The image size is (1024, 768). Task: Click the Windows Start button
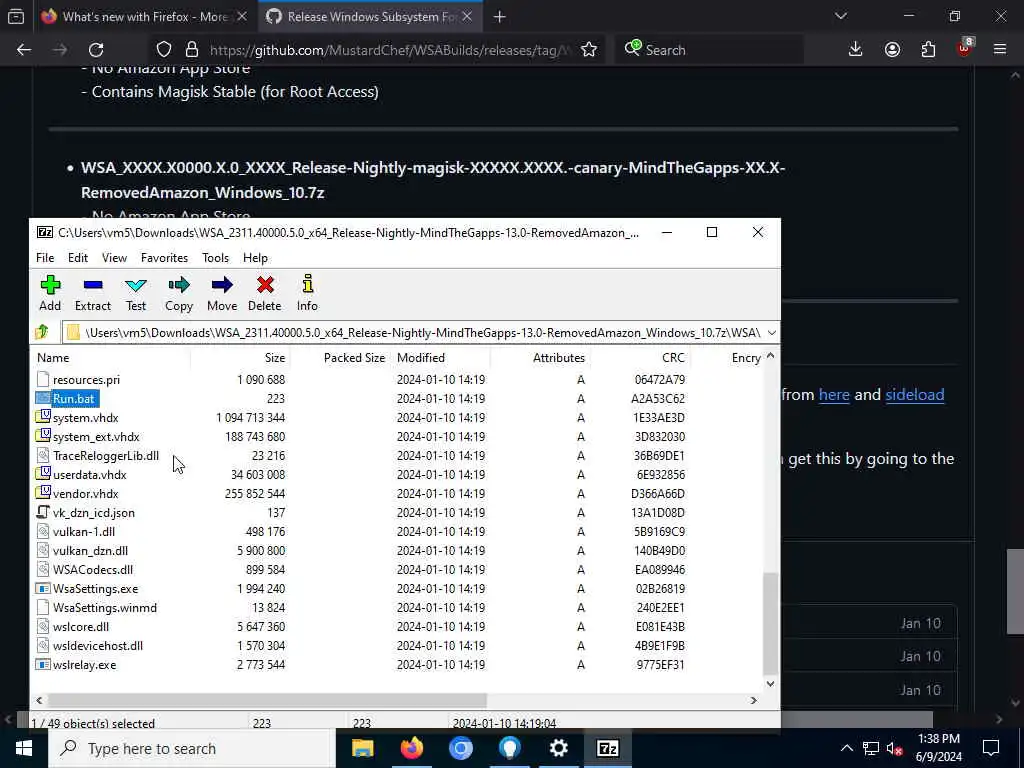pos(24,748)
